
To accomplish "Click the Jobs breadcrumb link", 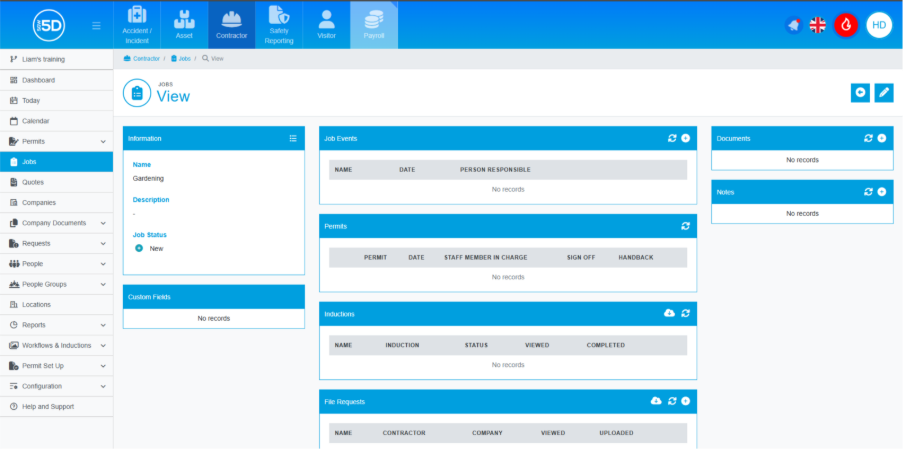I will coord(181,59).
